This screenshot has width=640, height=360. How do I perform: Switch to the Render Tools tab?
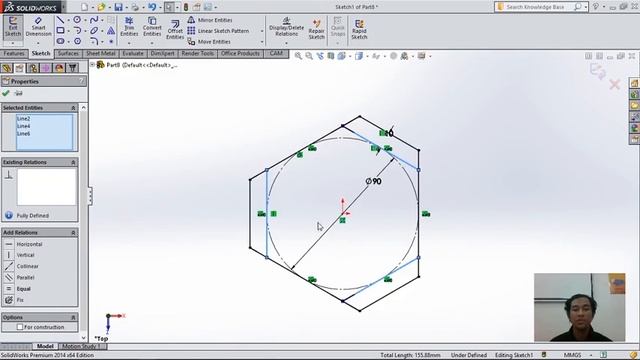(198, 53)
